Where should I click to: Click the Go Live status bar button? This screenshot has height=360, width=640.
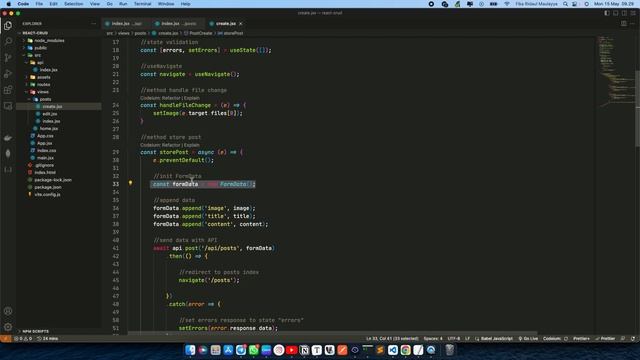[528, 339]
